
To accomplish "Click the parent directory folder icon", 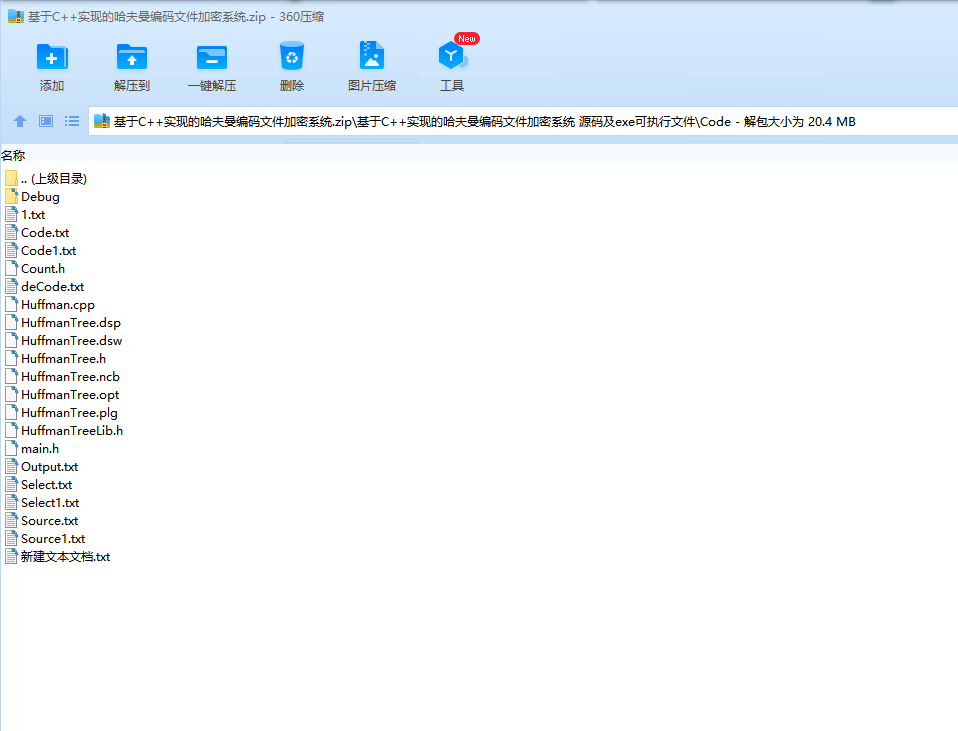I will (x=11, y=178).
